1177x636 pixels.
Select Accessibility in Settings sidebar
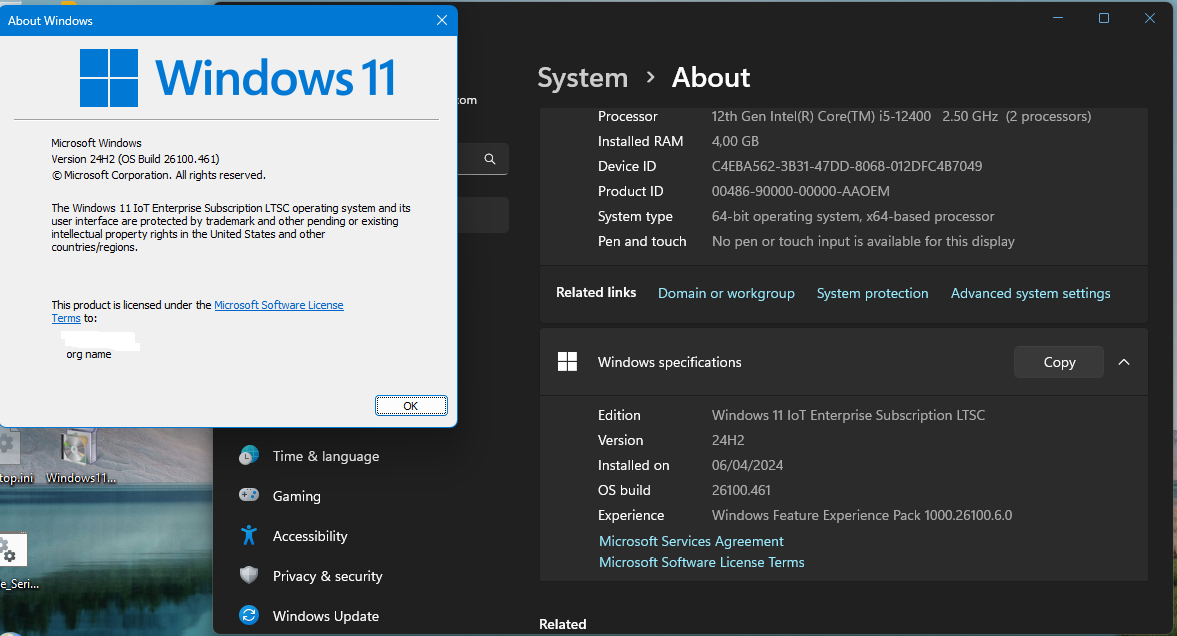coord(310,536)
